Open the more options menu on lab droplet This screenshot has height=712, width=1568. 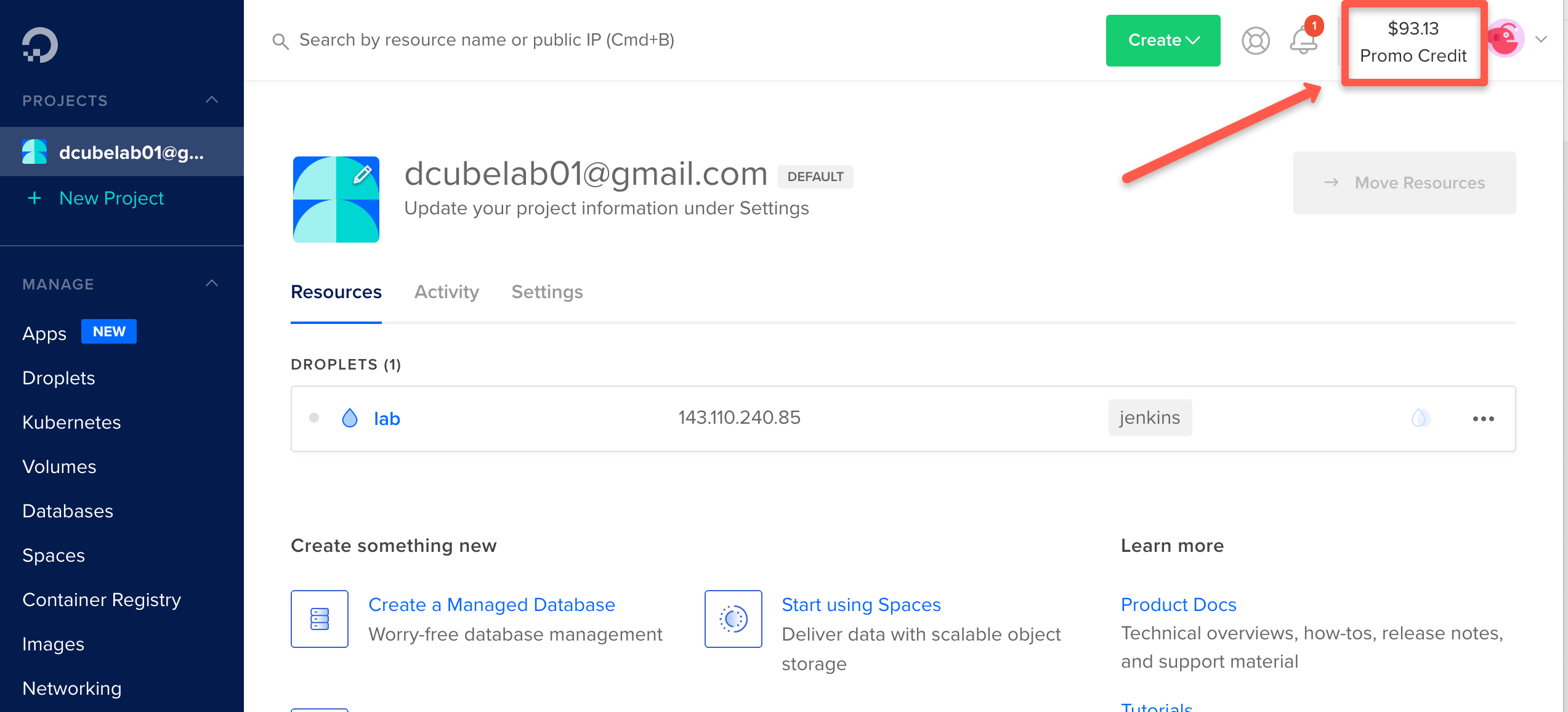click(x=1484, y=418)
